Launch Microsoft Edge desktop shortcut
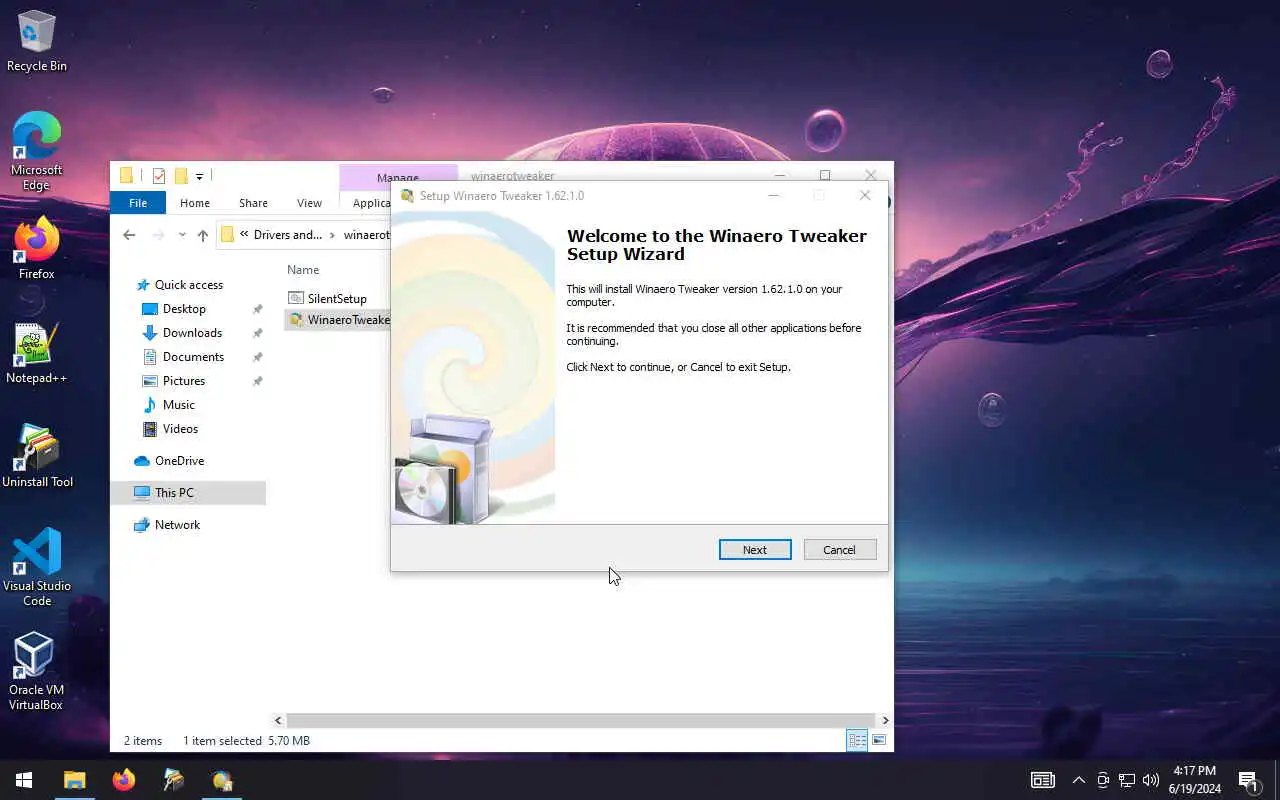Viewport: 1280px width, 800px height. [37, 150]
